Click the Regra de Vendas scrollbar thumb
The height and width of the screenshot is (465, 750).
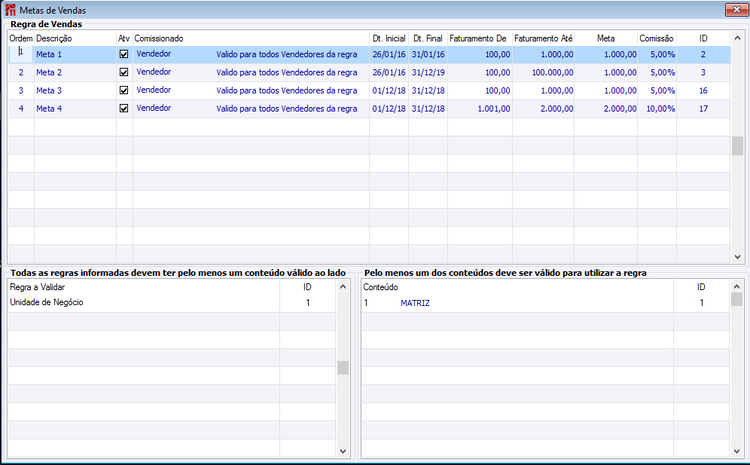click(737, 146)
